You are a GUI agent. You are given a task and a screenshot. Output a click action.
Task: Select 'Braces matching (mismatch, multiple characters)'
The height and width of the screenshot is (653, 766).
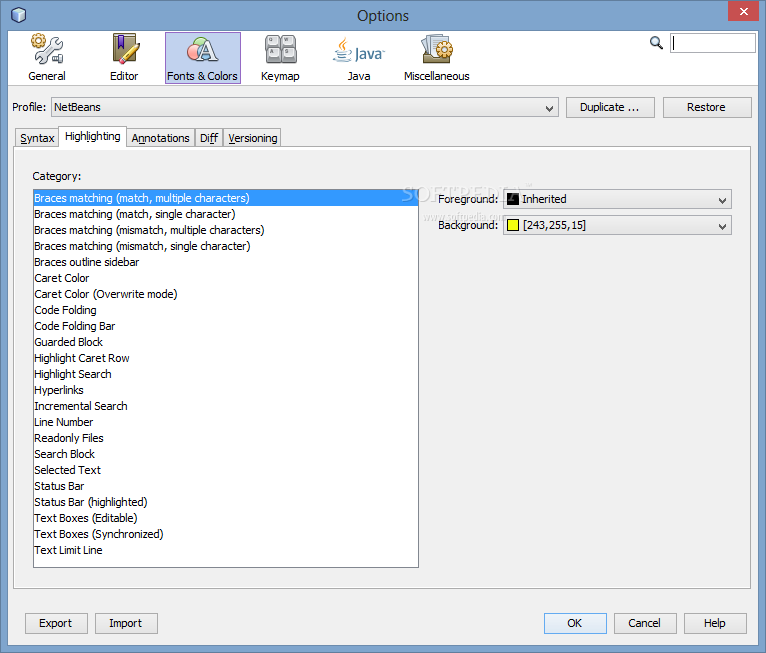point(226,230)
